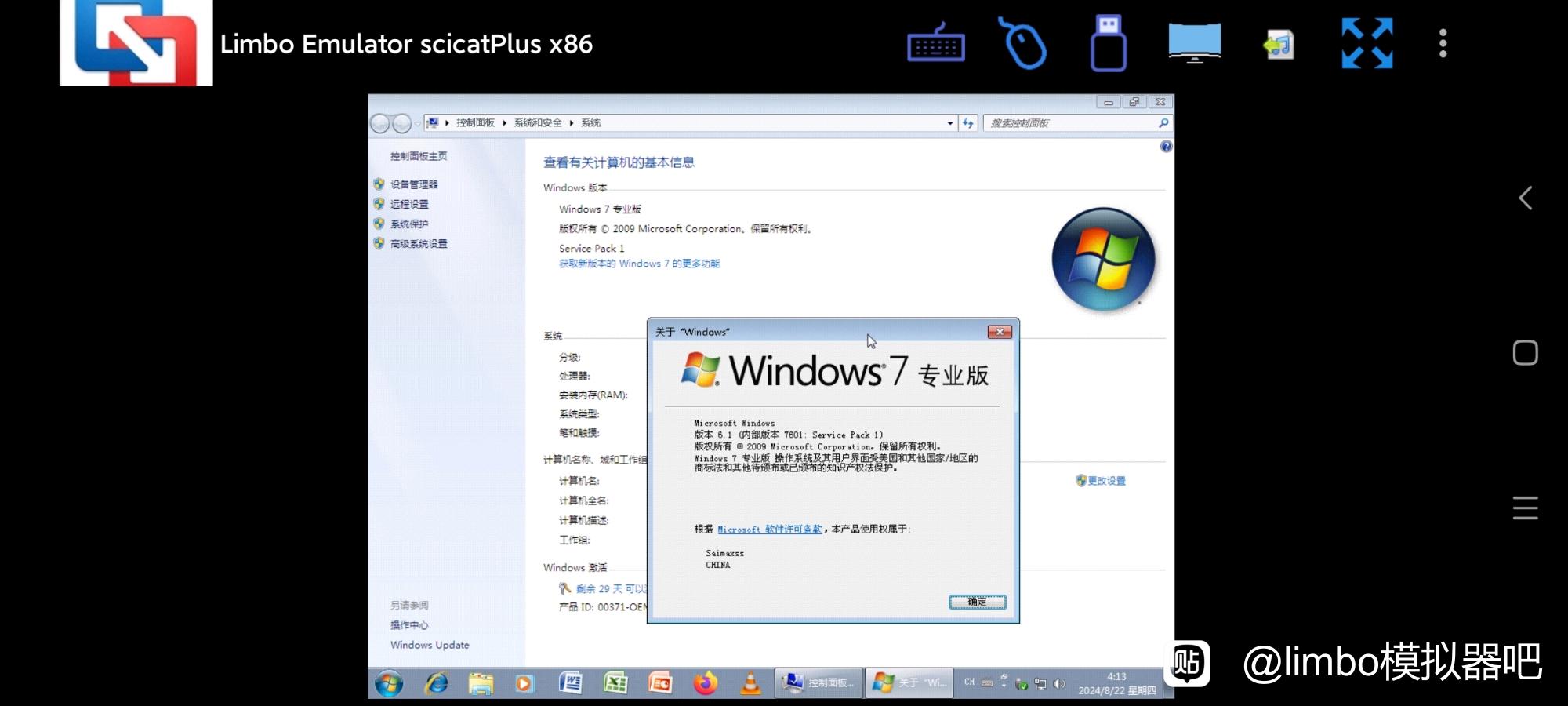1568x706 pixels.
Task: Select the 控制面板 breadcrumb
Action: [475, 123]
